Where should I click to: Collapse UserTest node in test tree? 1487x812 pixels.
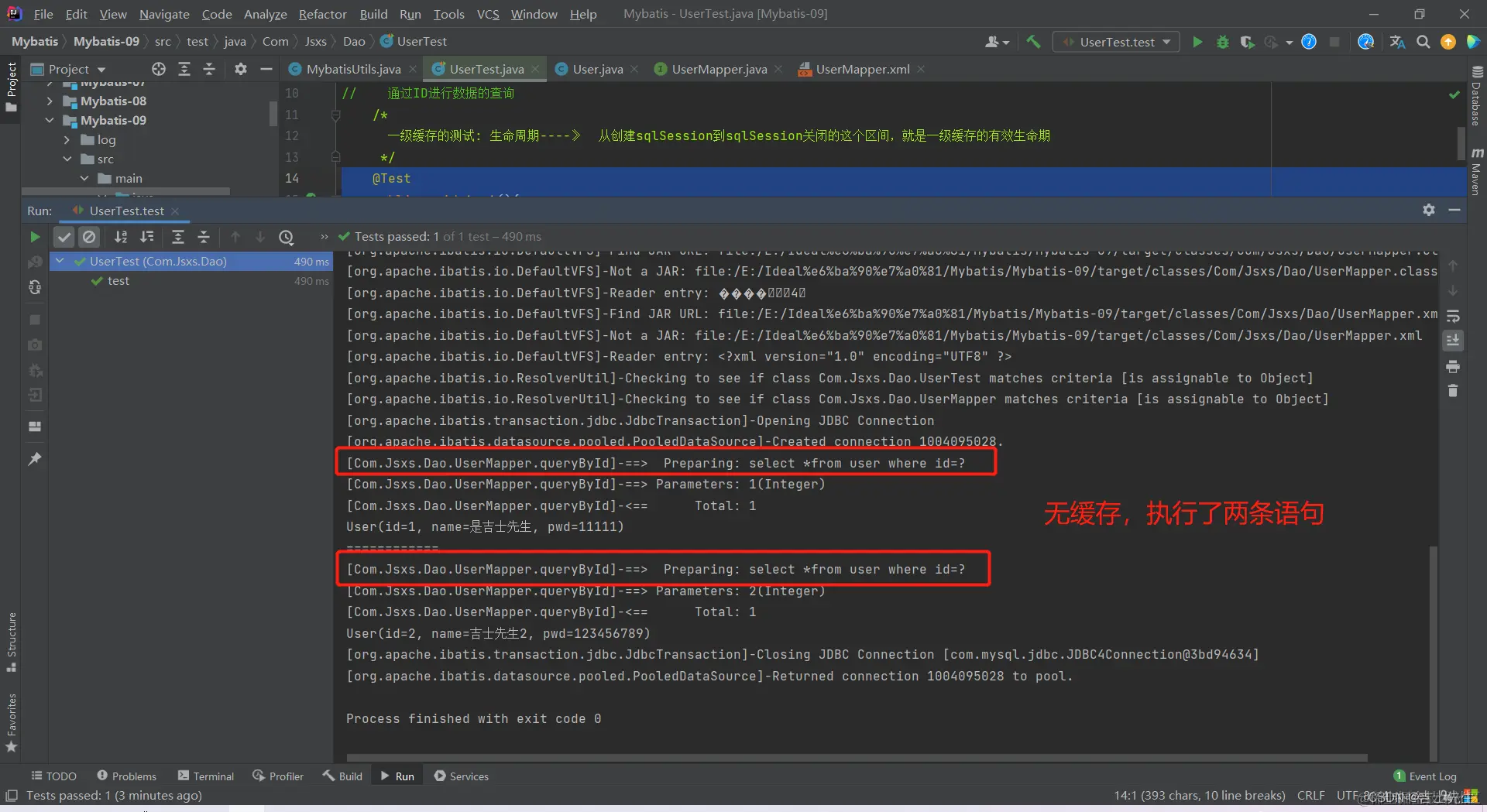pyautogui.click(x=60, y=261)
